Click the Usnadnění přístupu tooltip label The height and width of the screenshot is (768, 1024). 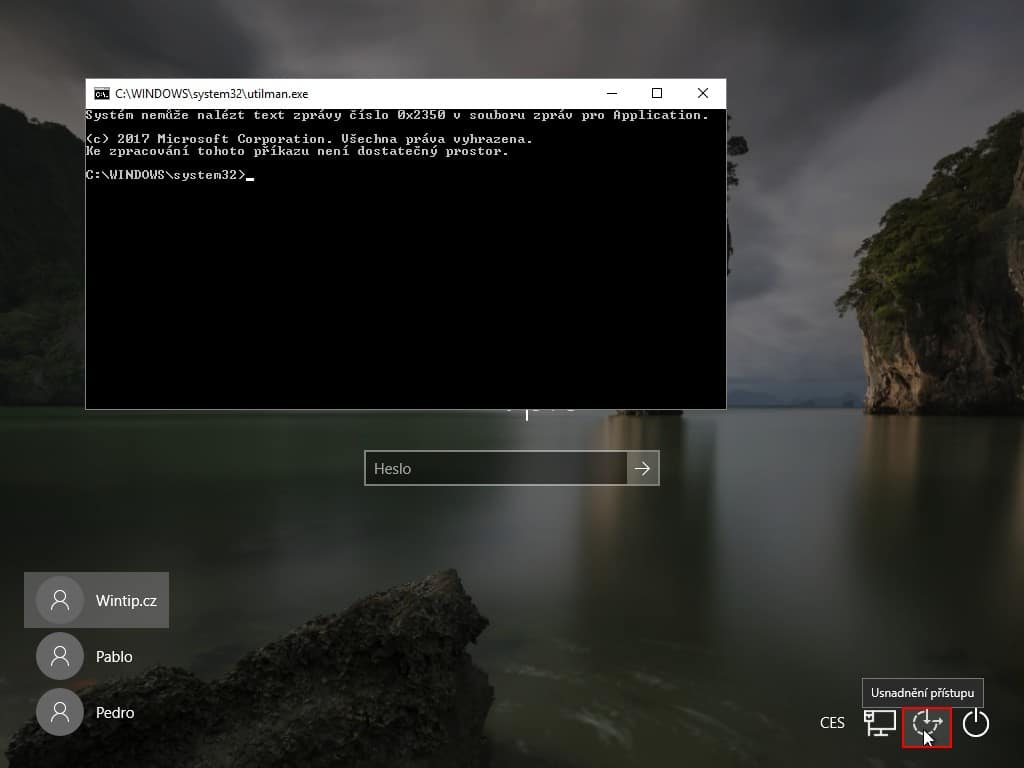[922, 692]
